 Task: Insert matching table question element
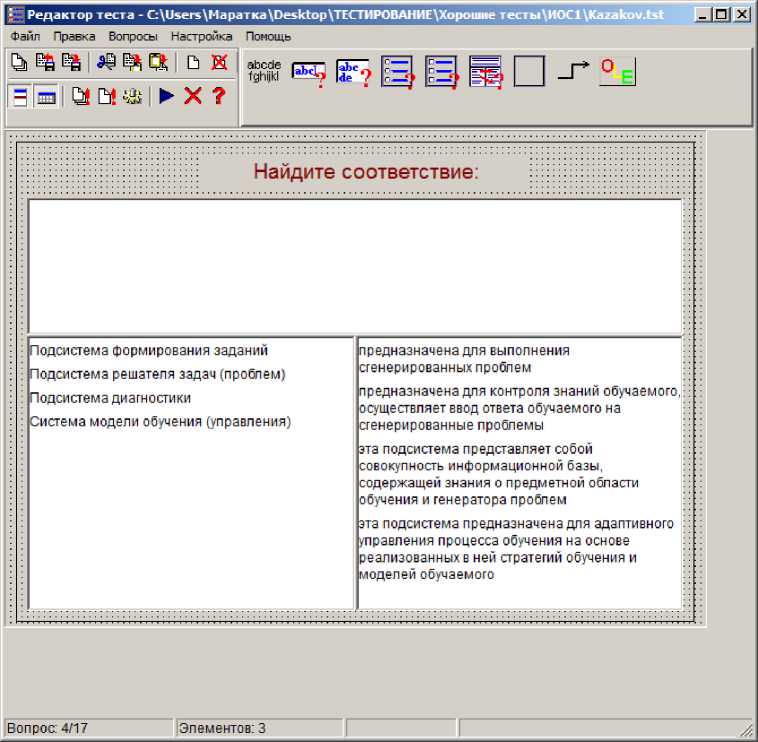point(486,72)
